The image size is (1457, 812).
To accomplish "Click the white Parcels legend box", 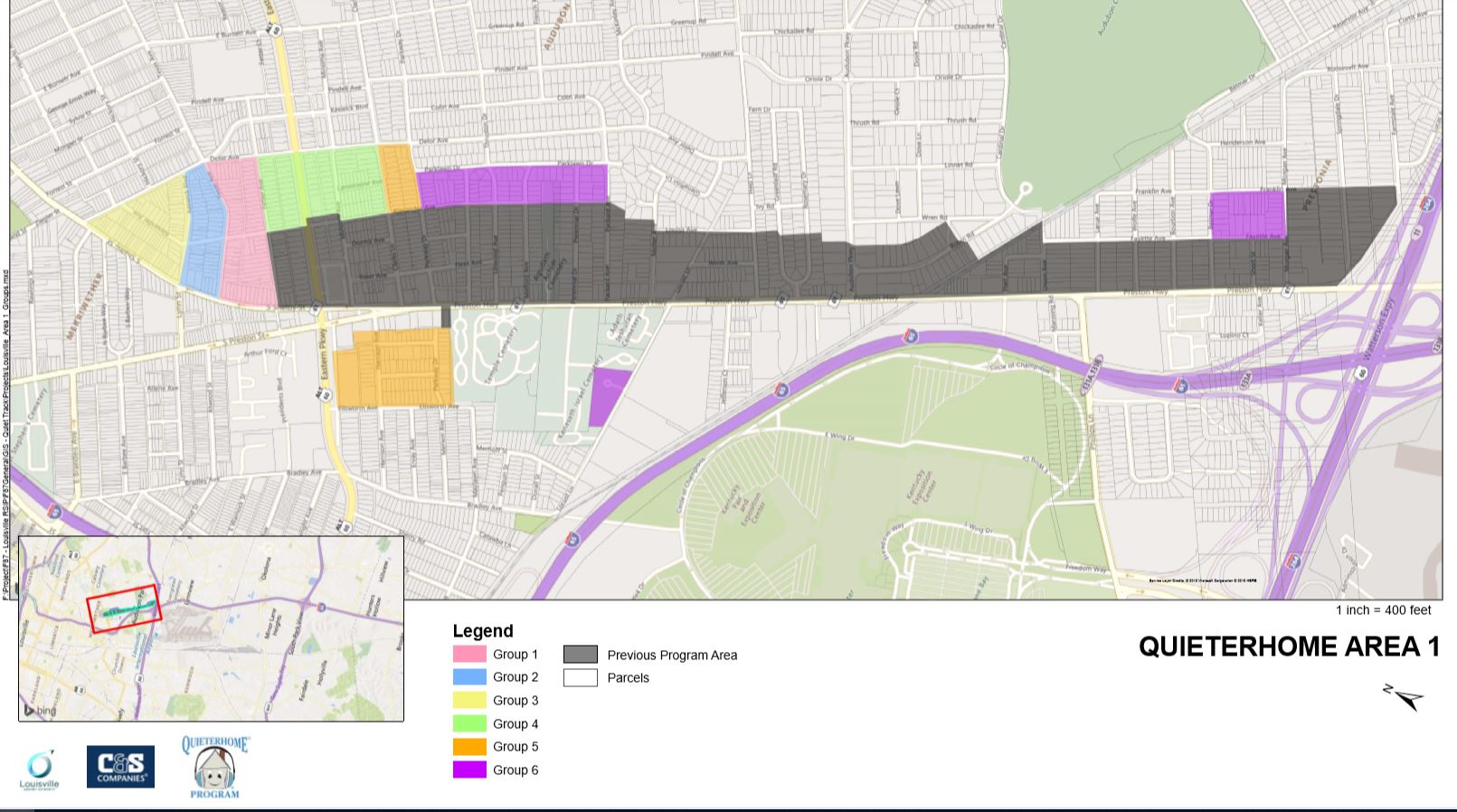I will 580,677.
